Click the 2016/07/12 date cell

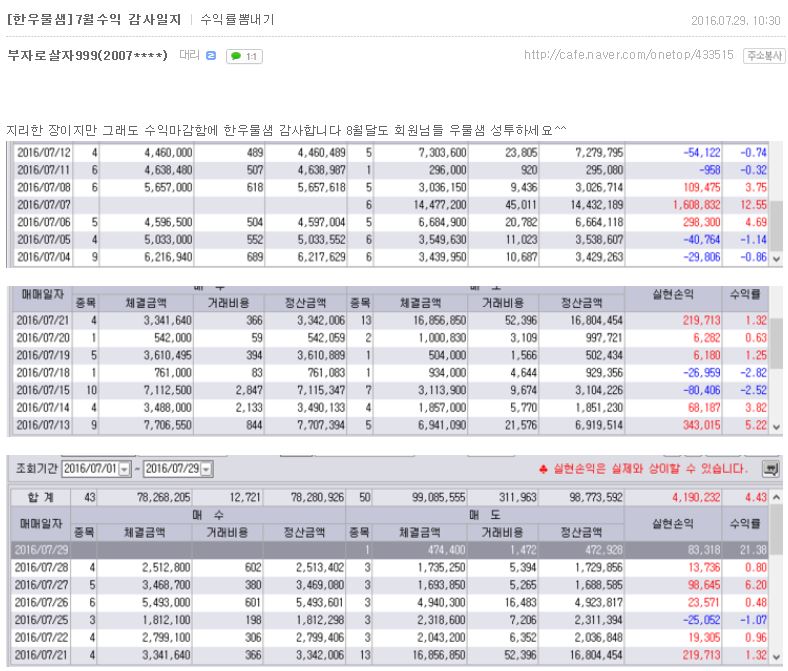[44, 153]
